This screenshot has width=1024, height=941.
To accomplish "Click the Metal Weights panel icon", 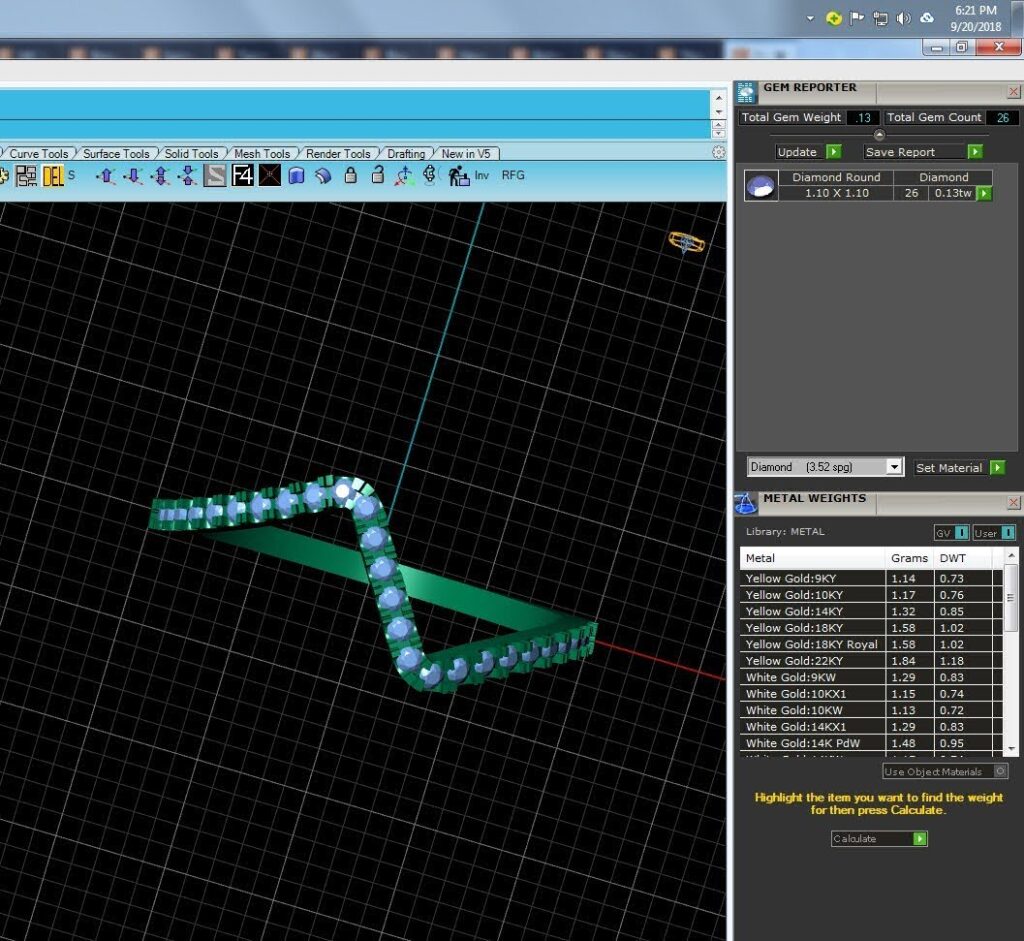I will coord(746,503).
